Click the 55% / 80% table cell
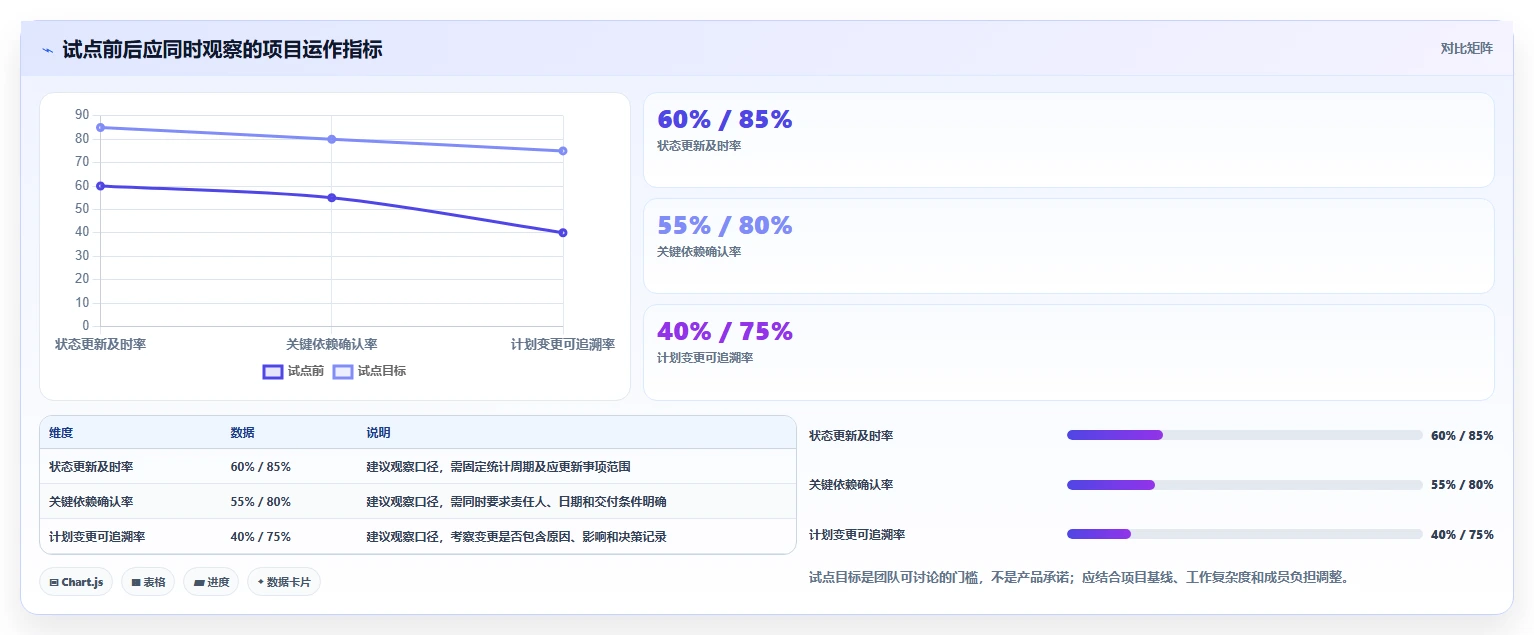The width and height of the screenshot is (1534, 635). click(260, 502)
